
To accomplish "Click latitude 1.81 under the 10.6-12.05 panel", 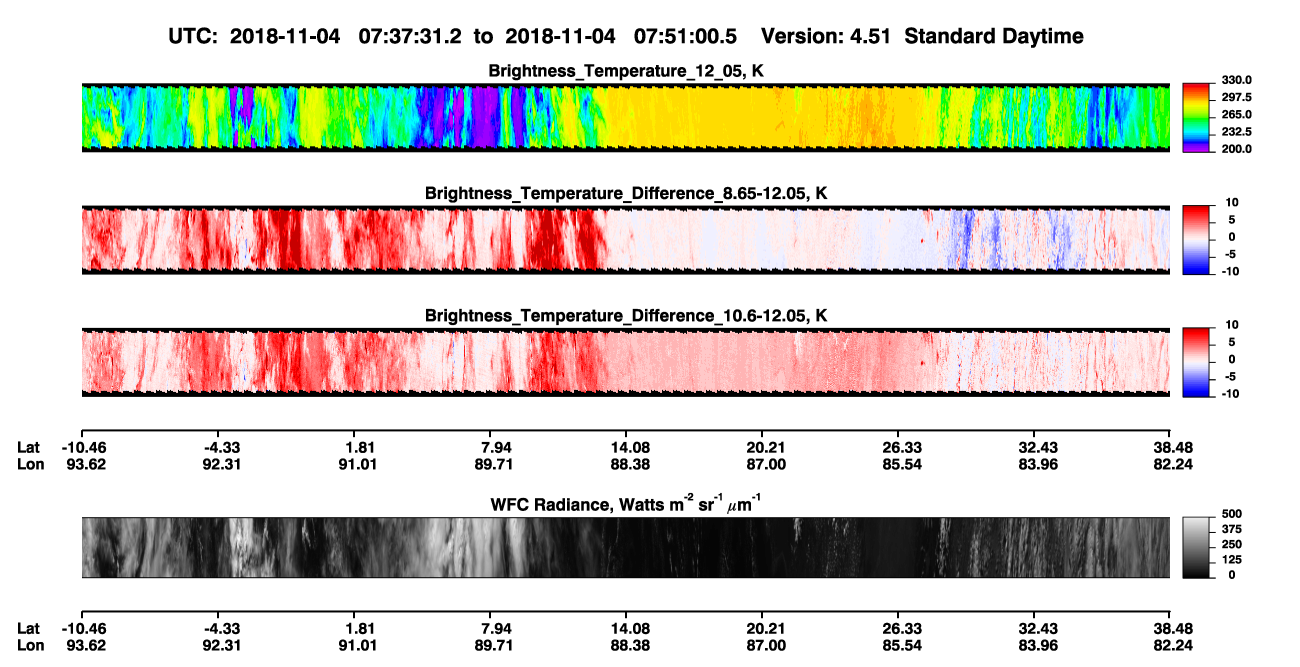I will tap(354, 447).
